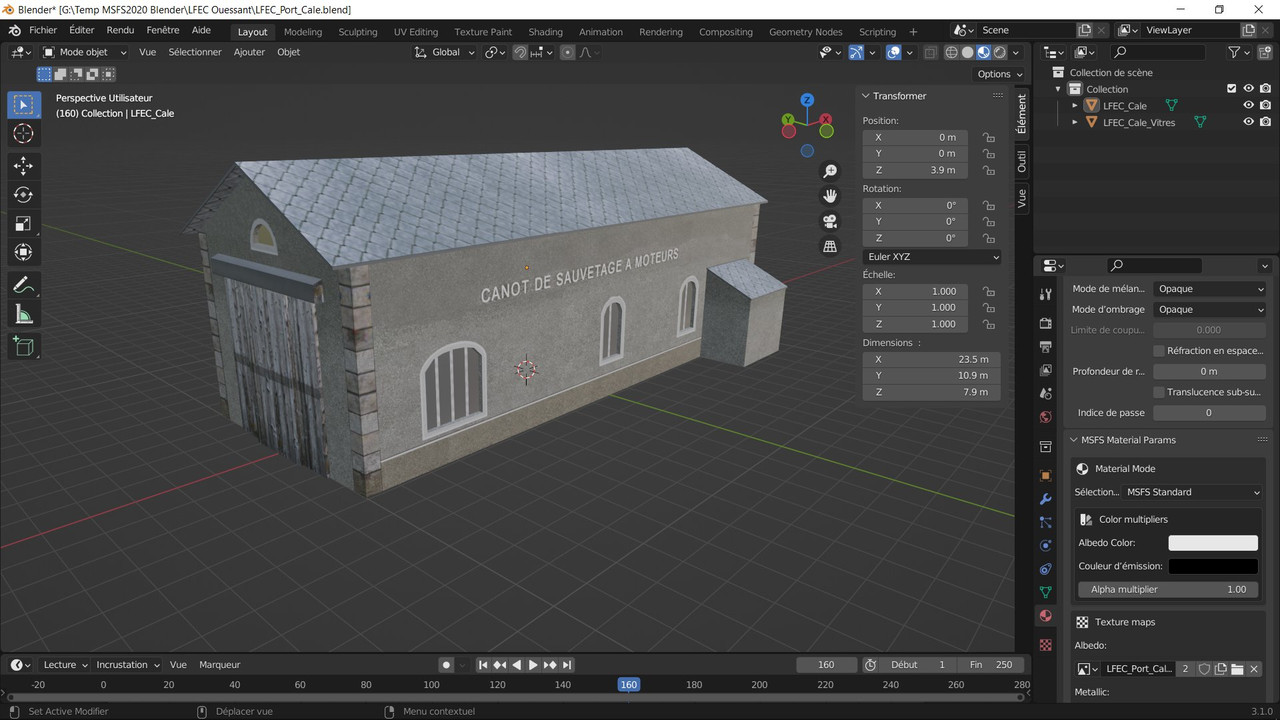Unlink the LFEC_Port_Cal albedo texture
The image size is (1280, 720).
1254,669
